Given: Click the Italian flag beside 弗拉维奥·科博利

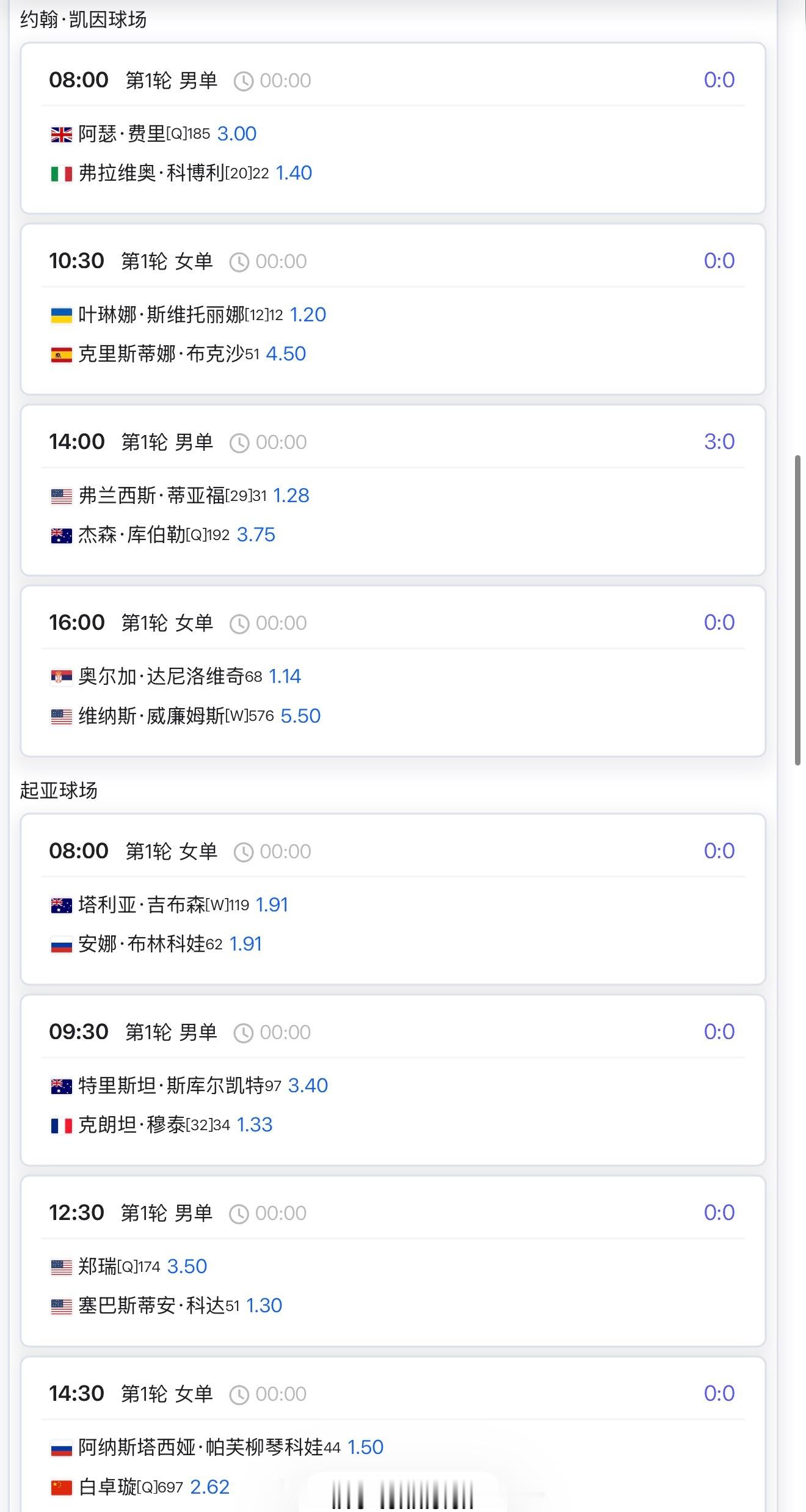Looking at the screenshot, I should [61, 174].
